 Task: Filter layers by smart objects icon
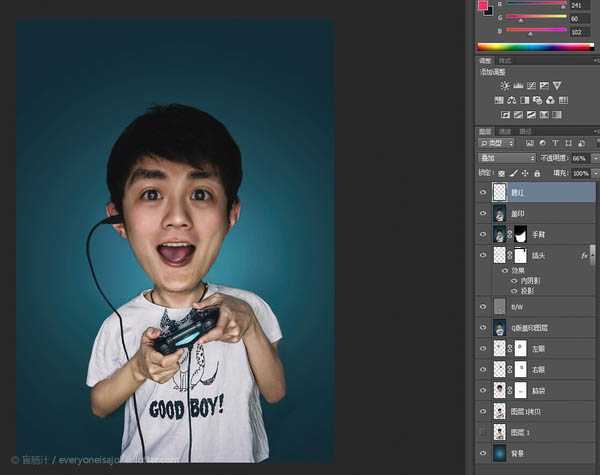point(581,143)
